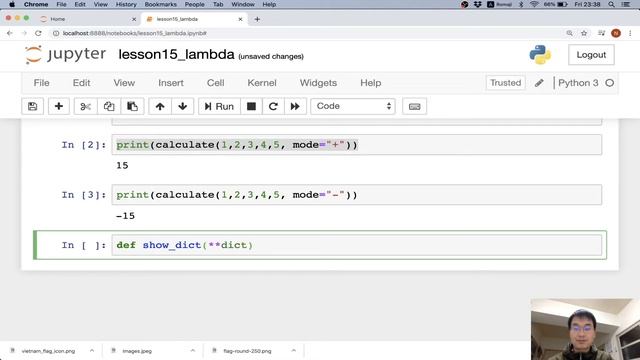Open the Cell menu
640x360 pixels.
[x=216, y=83]
